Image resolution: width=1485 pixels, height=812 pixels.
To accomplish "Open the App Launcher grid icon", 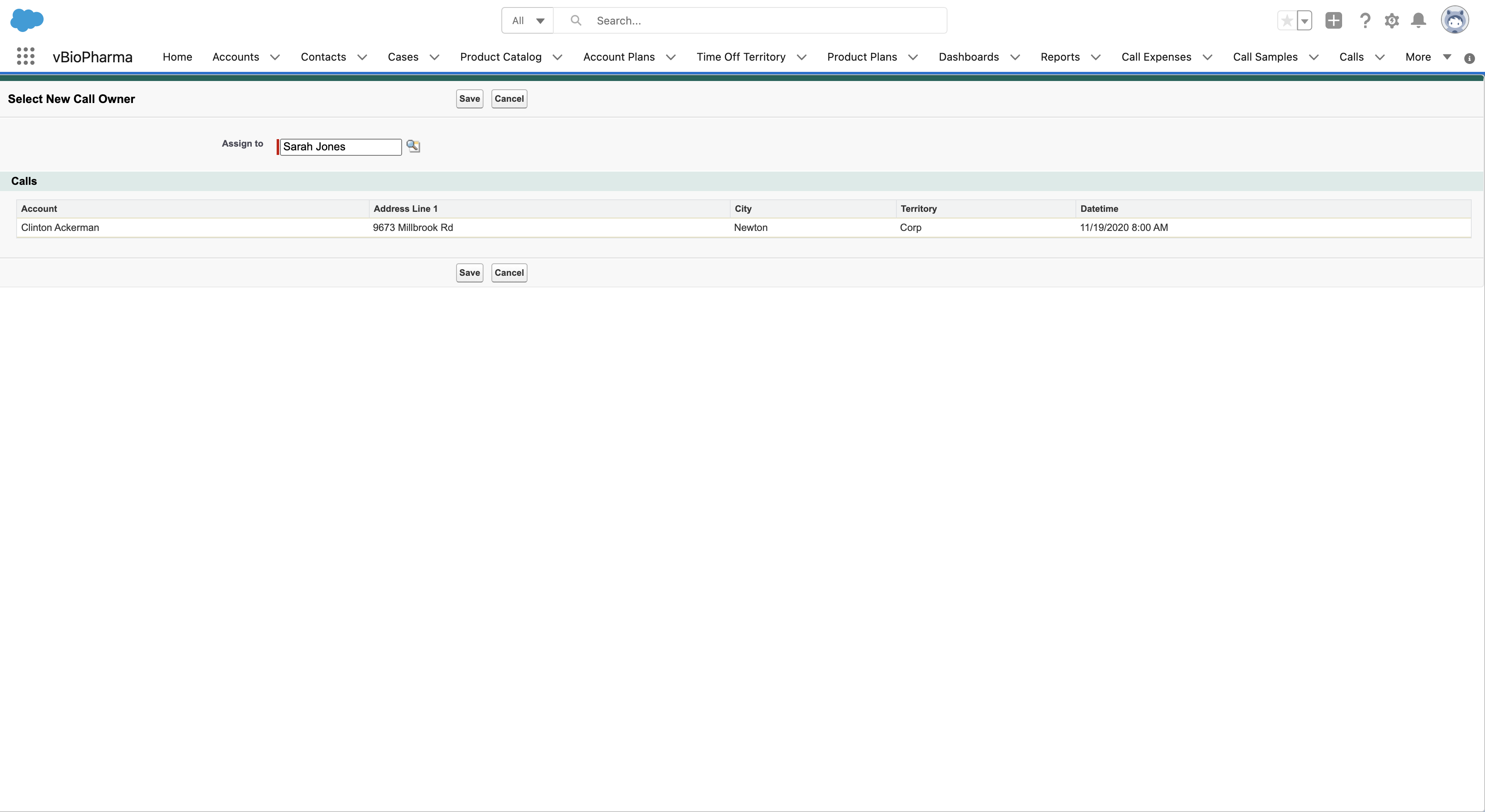I will (25, 56).
